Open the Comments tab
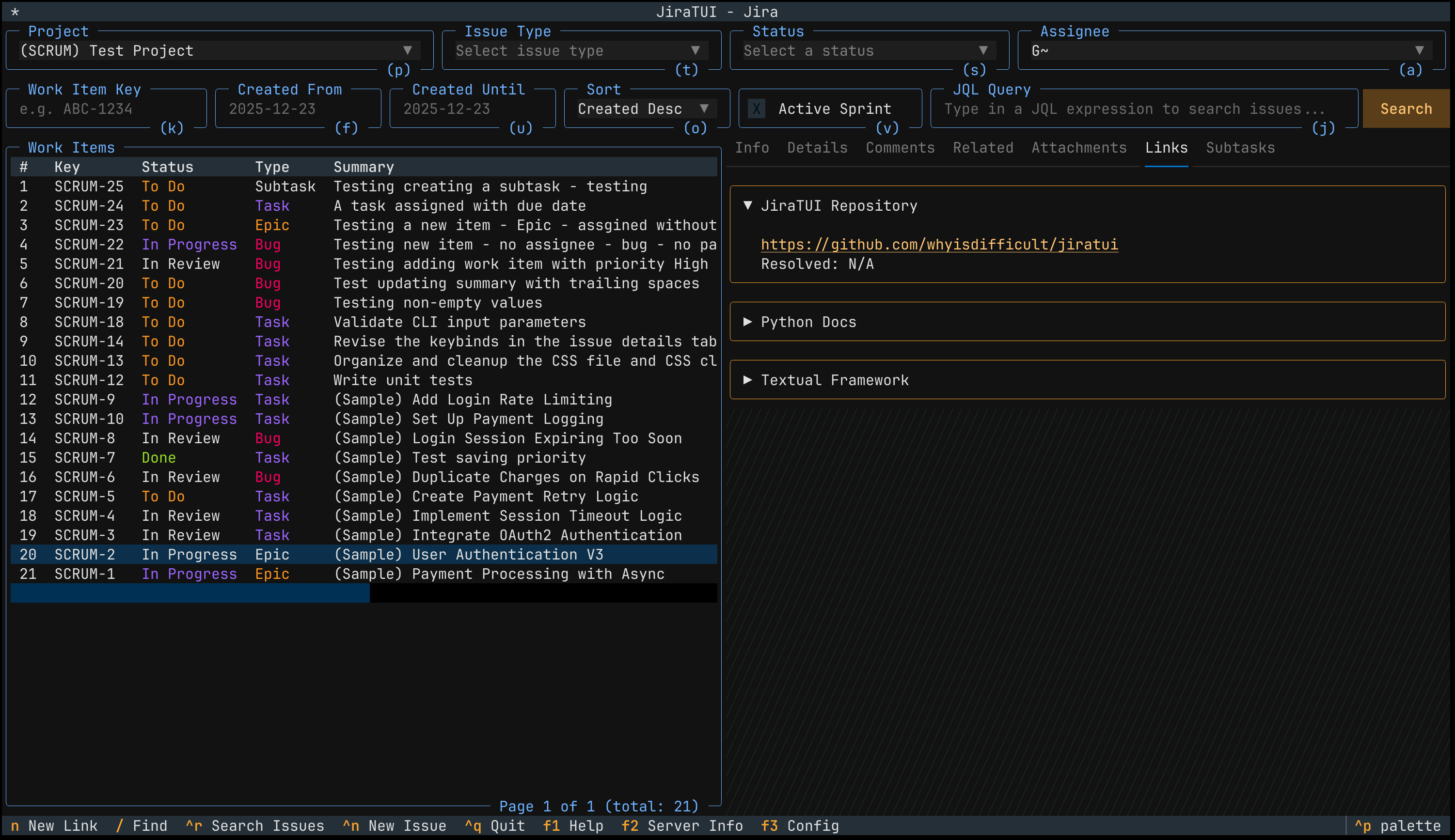This screenshot has width=1455, height=840. (900, 148)
